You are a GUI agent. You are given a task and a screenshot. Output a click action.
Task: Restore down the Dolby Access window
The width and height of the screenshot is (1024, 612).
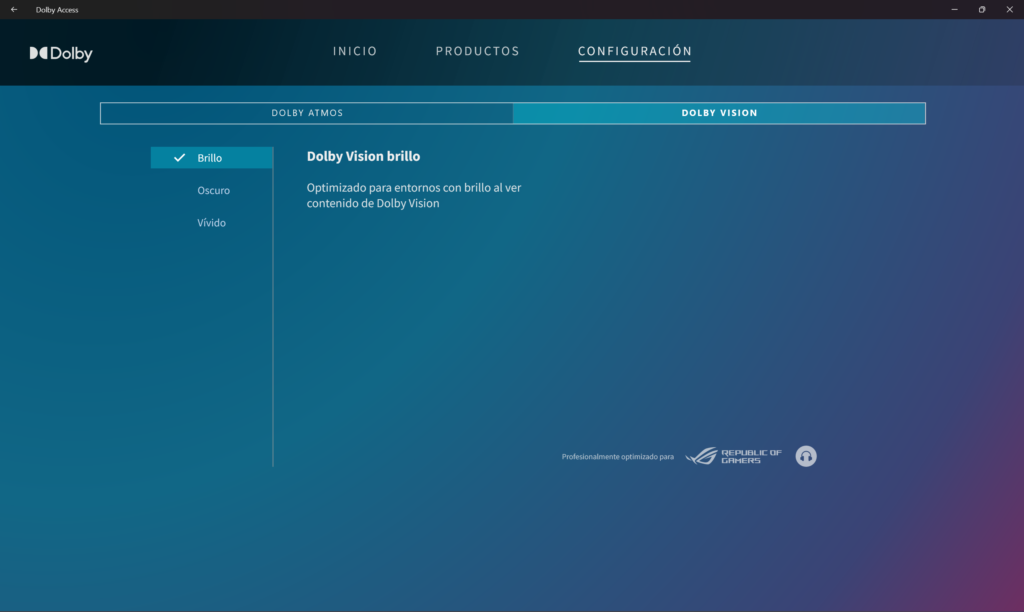(x=982, y=9)
